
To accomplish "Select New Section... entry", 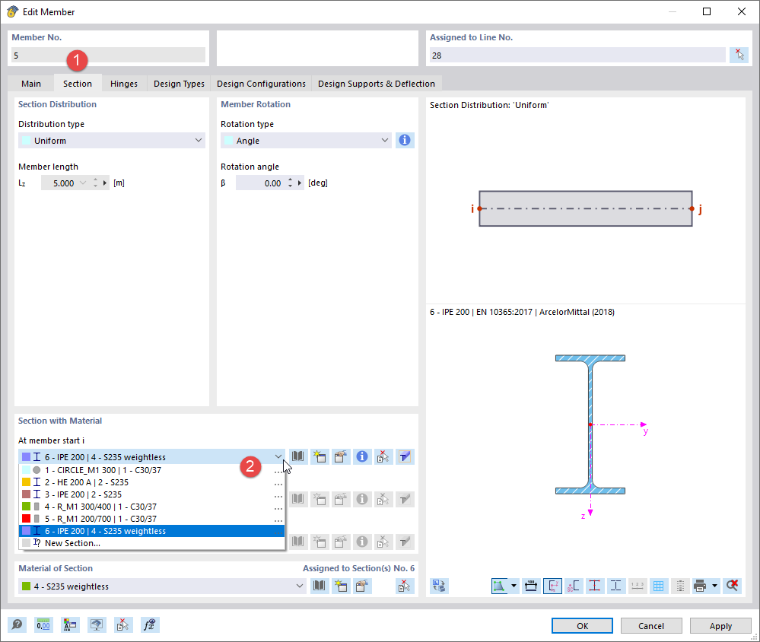I will tap(152, 543).
